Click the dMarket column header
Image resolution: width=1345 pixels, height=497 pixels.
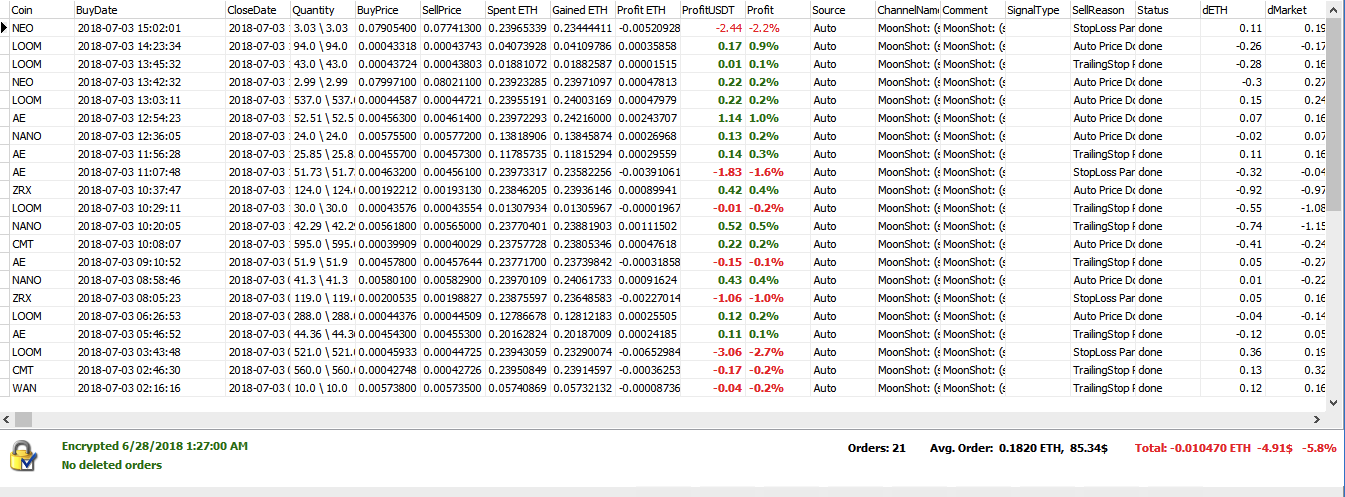click(1297, 9)
